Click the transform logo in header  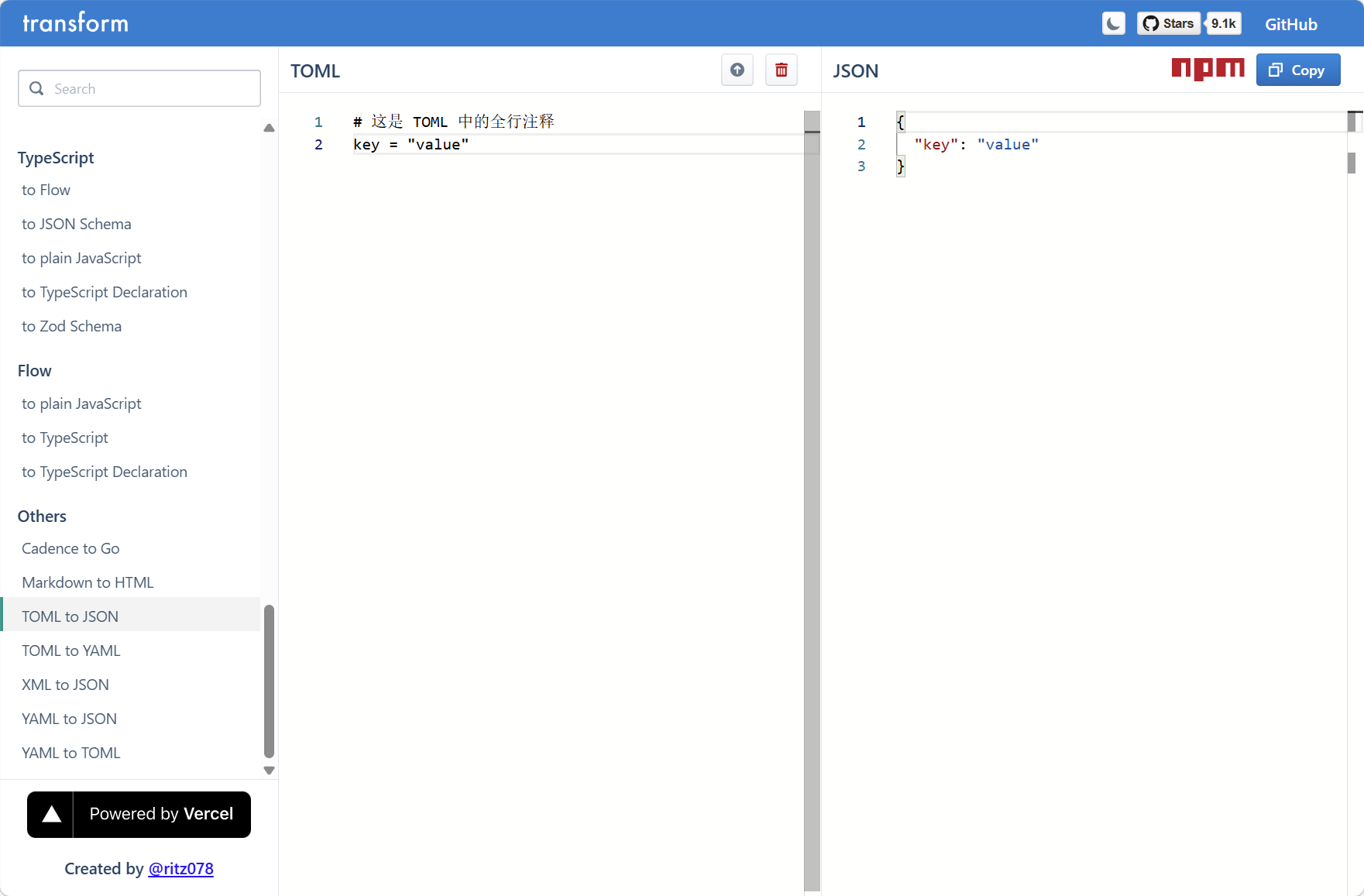click(75, 23)
